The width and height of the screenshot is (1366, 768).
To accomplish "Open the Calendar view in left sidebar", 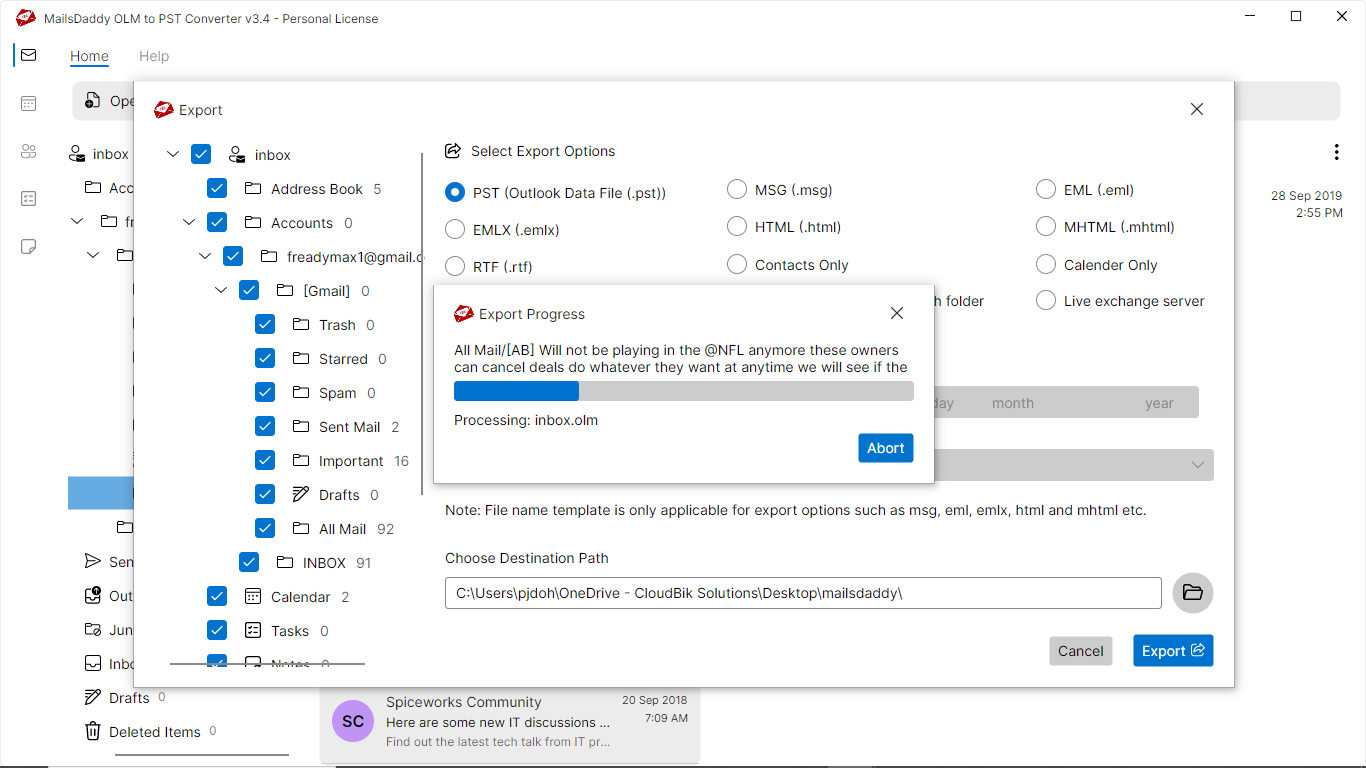I will (x=28, y=103).
